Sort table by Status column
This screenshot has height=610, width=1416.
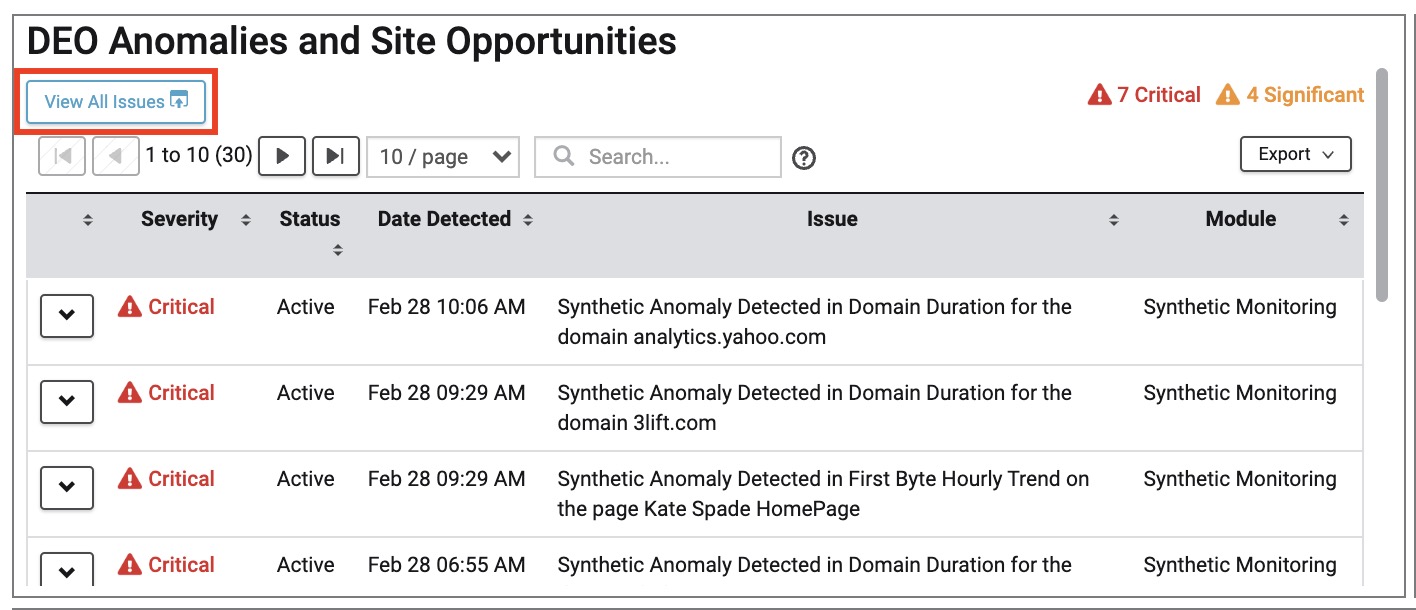(x=338, y=250)
